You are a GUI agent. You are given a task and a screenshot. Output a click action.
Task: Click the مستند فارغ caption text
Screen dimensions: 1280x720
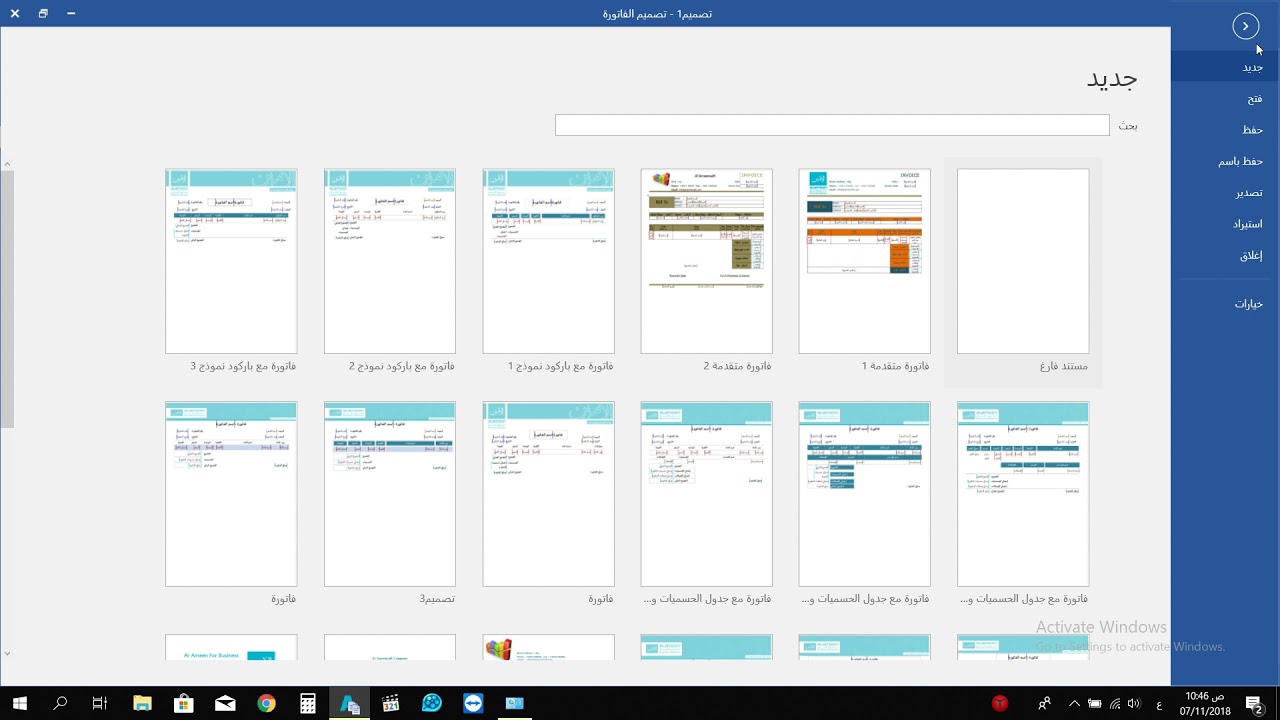click(1064, 367)
